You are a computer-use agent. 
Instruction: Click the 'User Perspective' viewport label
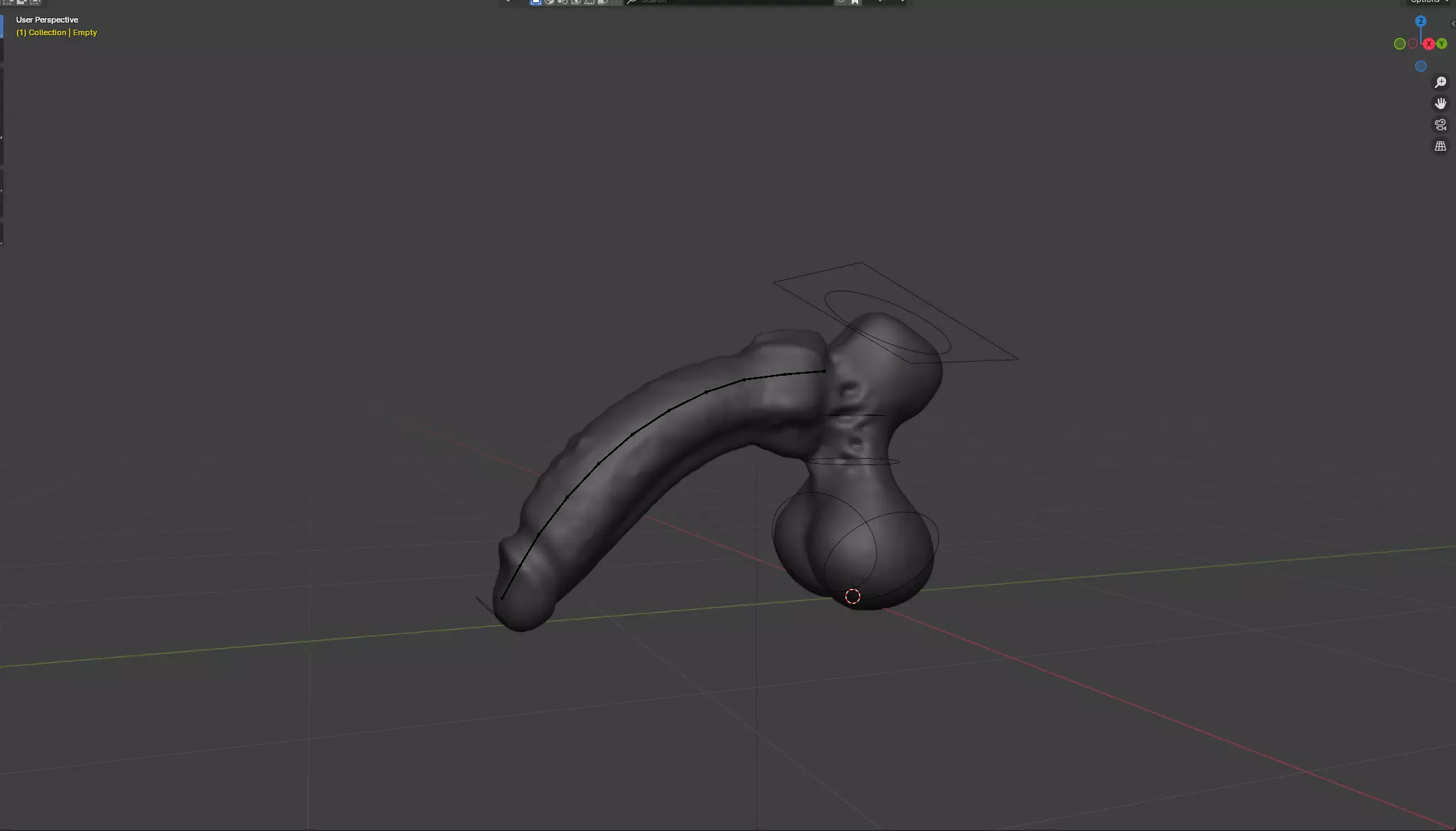coord(47,20)
